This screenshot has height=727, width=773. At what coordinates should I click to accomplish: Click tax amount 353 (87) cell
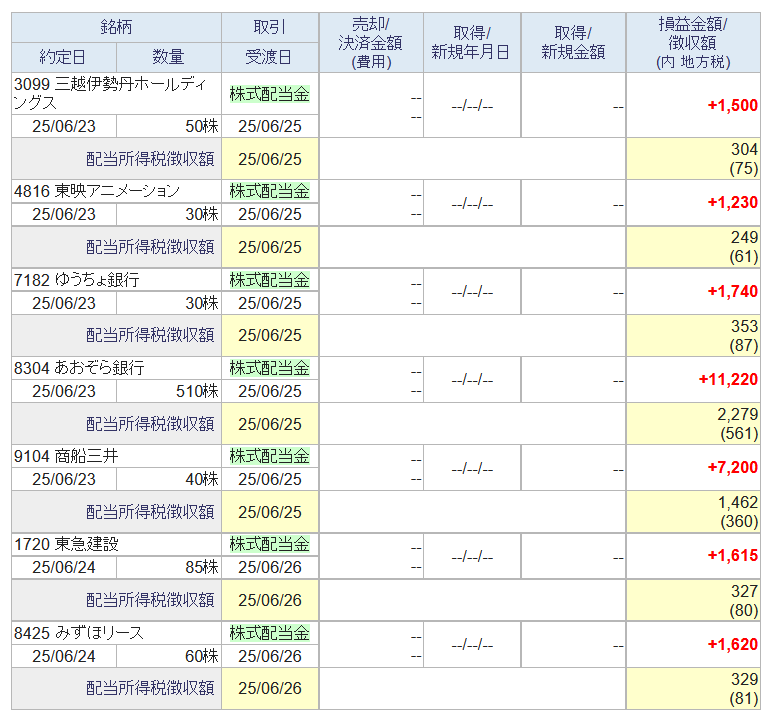[x=693, y=336]
